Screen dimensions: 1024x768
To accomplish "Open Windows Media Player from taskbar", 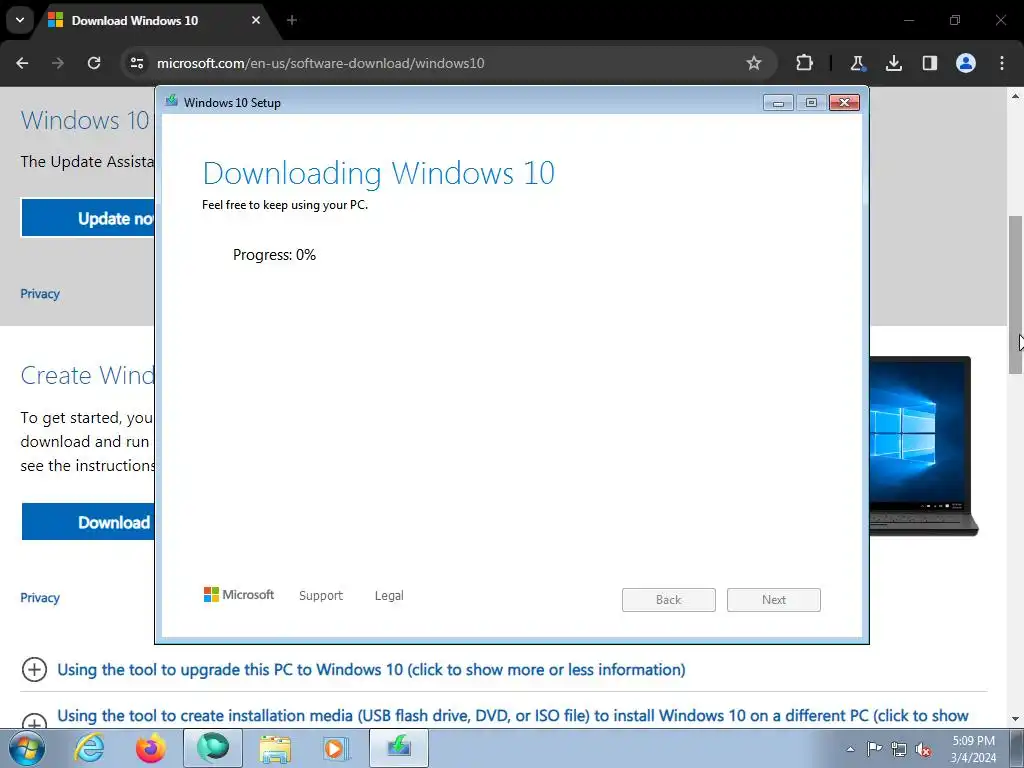I will (x=336, y=748).
